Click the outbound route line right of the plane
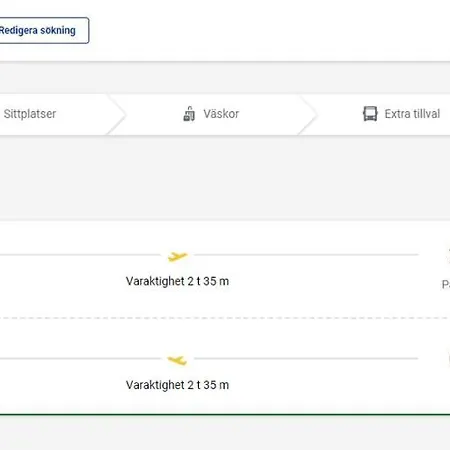The image size is (450, 450). [306, 255]
